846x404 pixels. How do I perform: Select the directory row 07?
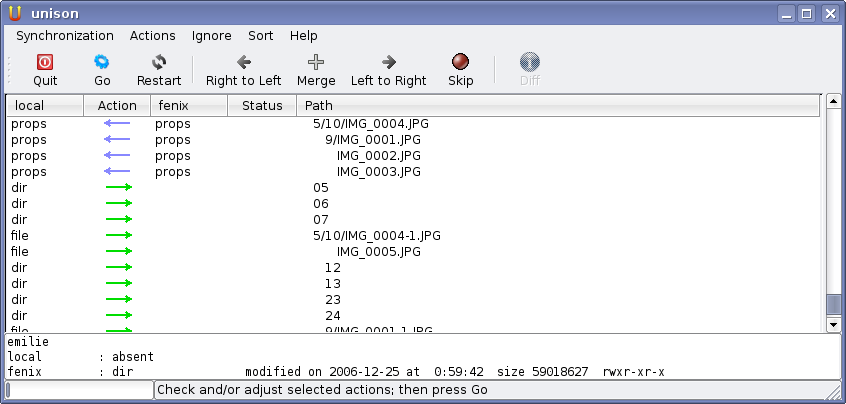pos(413,220)
